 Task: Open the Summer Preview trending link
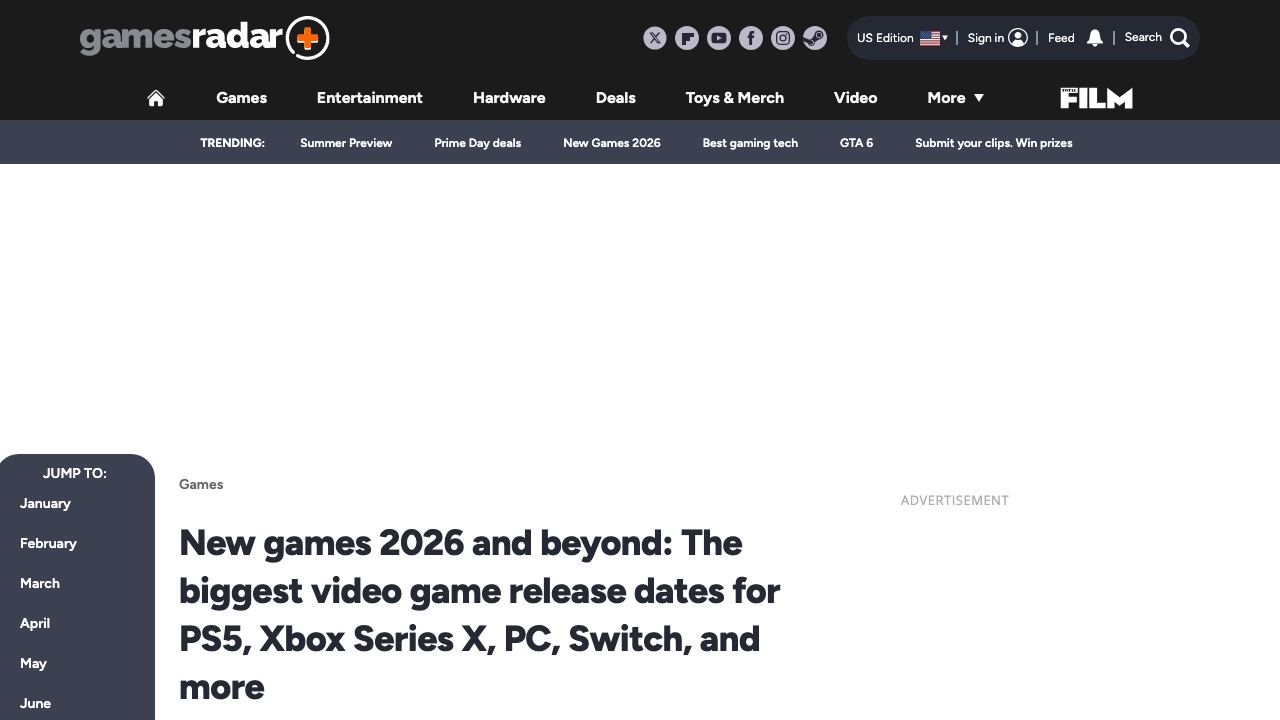point(346,143)
